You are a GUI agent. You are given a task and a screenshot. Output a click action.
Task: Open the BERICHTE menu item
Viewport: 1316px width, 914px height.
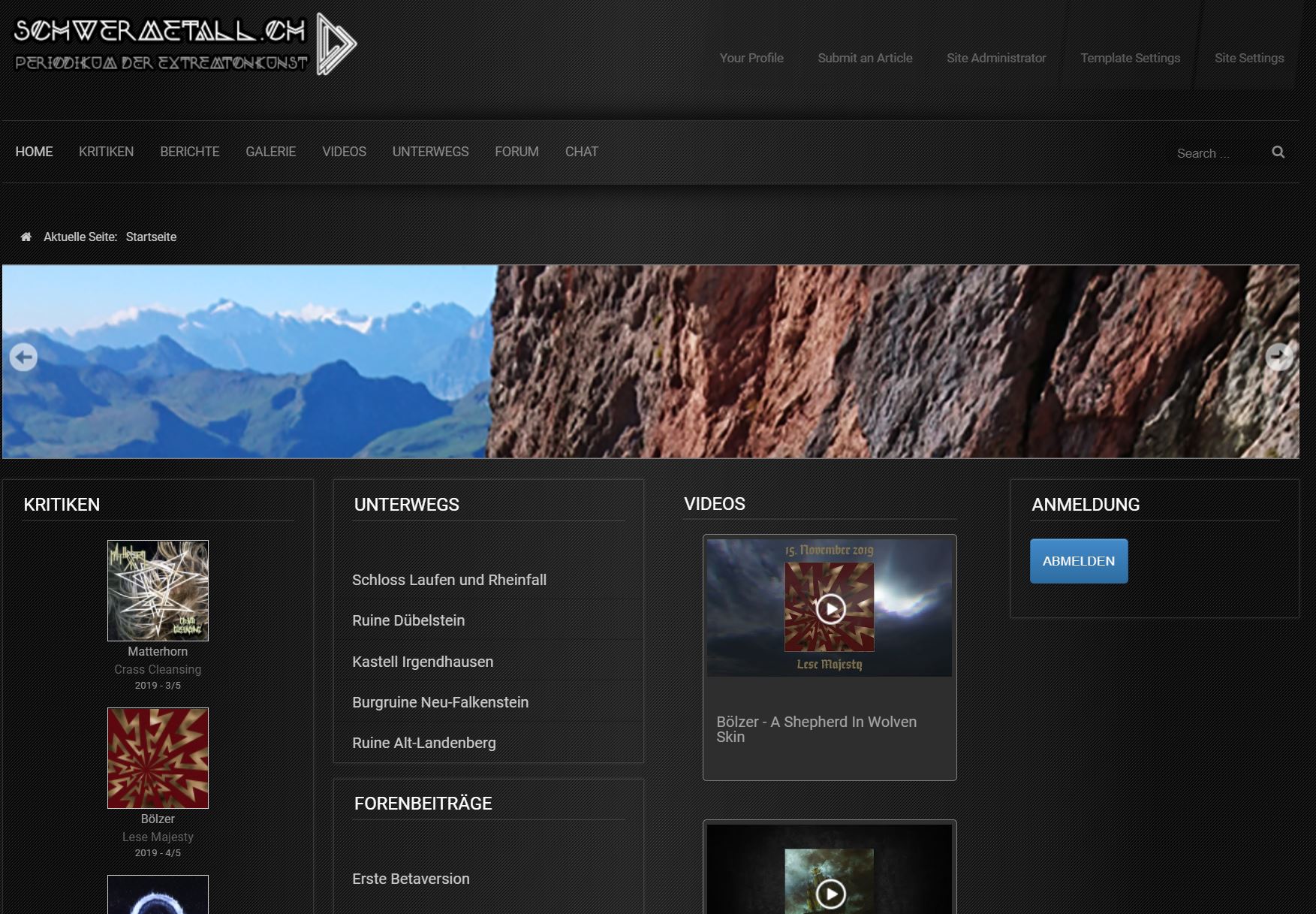pos(189,152)
